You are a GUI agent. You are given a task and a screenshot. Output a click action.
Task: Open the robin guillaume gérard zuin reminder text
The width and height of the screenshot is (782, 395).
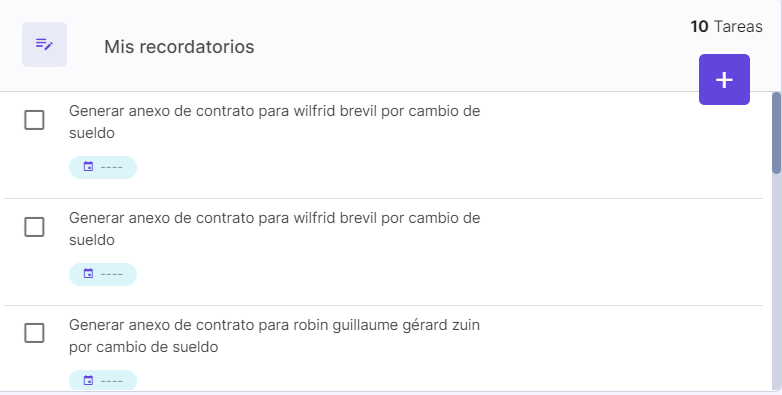(x=274, y=336)
